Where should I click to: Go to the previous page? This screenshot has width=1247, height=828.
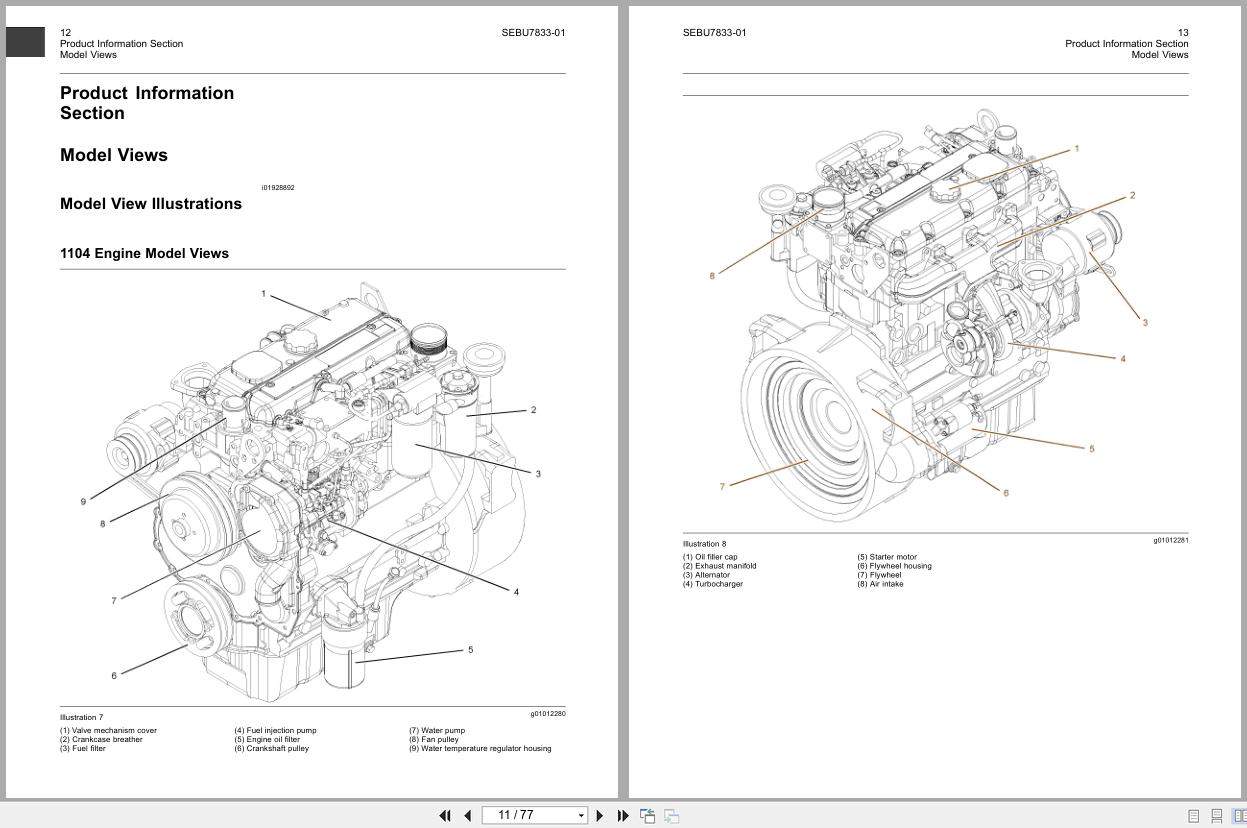pyautogui.click(x=467, y=816)
